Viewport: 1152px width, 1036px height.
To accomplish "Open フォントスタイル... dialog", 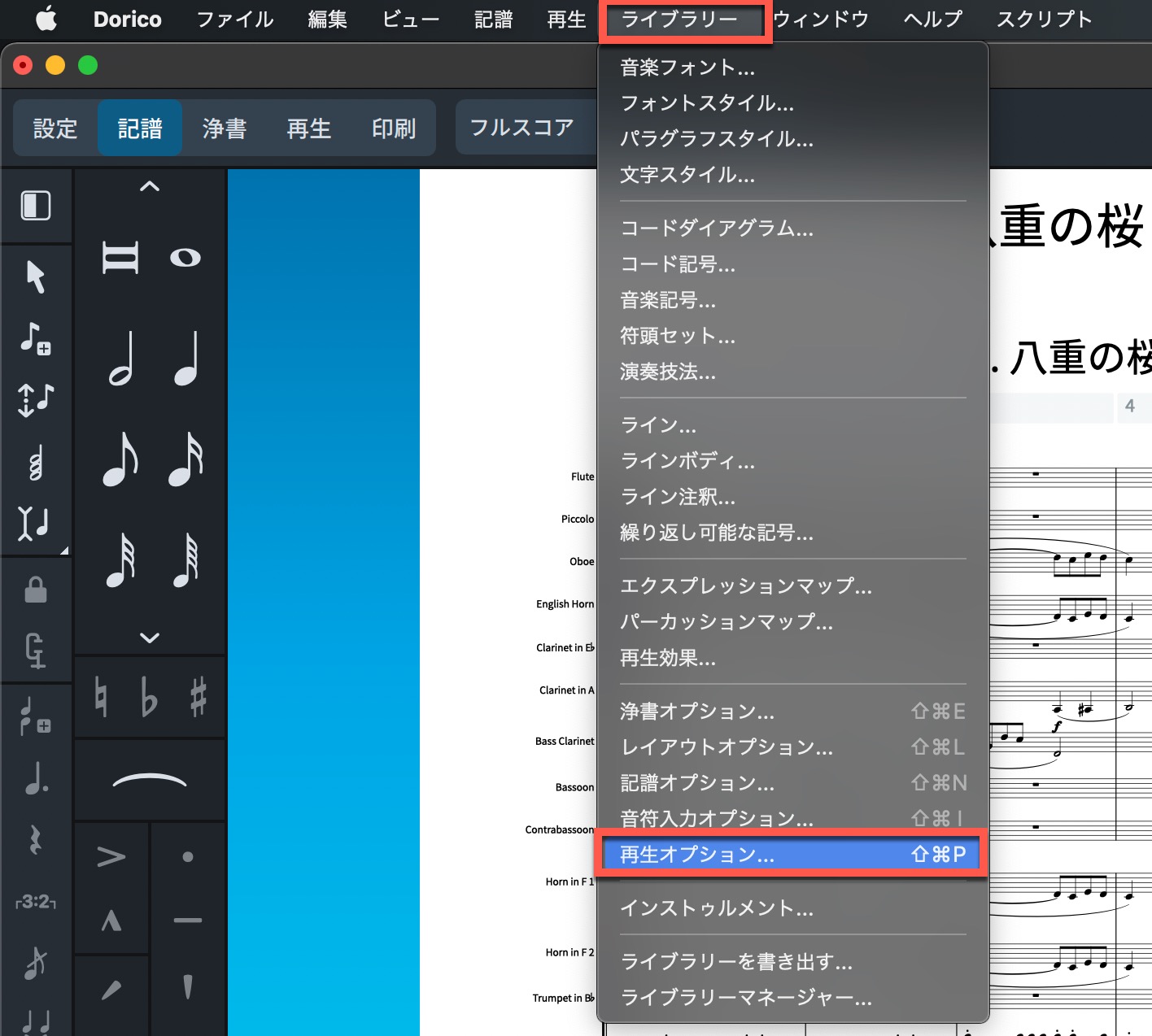I will 793,103.
